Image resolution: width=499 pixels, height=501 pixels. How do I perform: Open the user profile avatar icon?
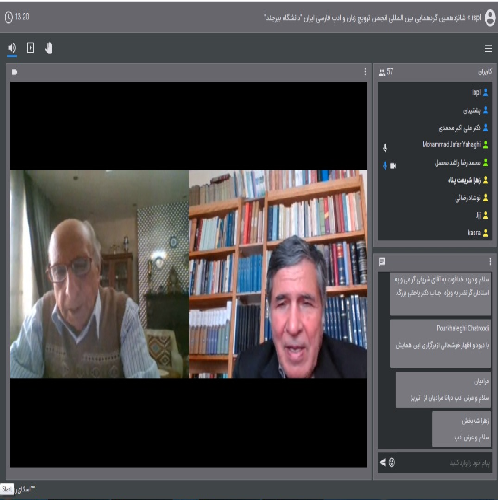click(x=490, y=17)
